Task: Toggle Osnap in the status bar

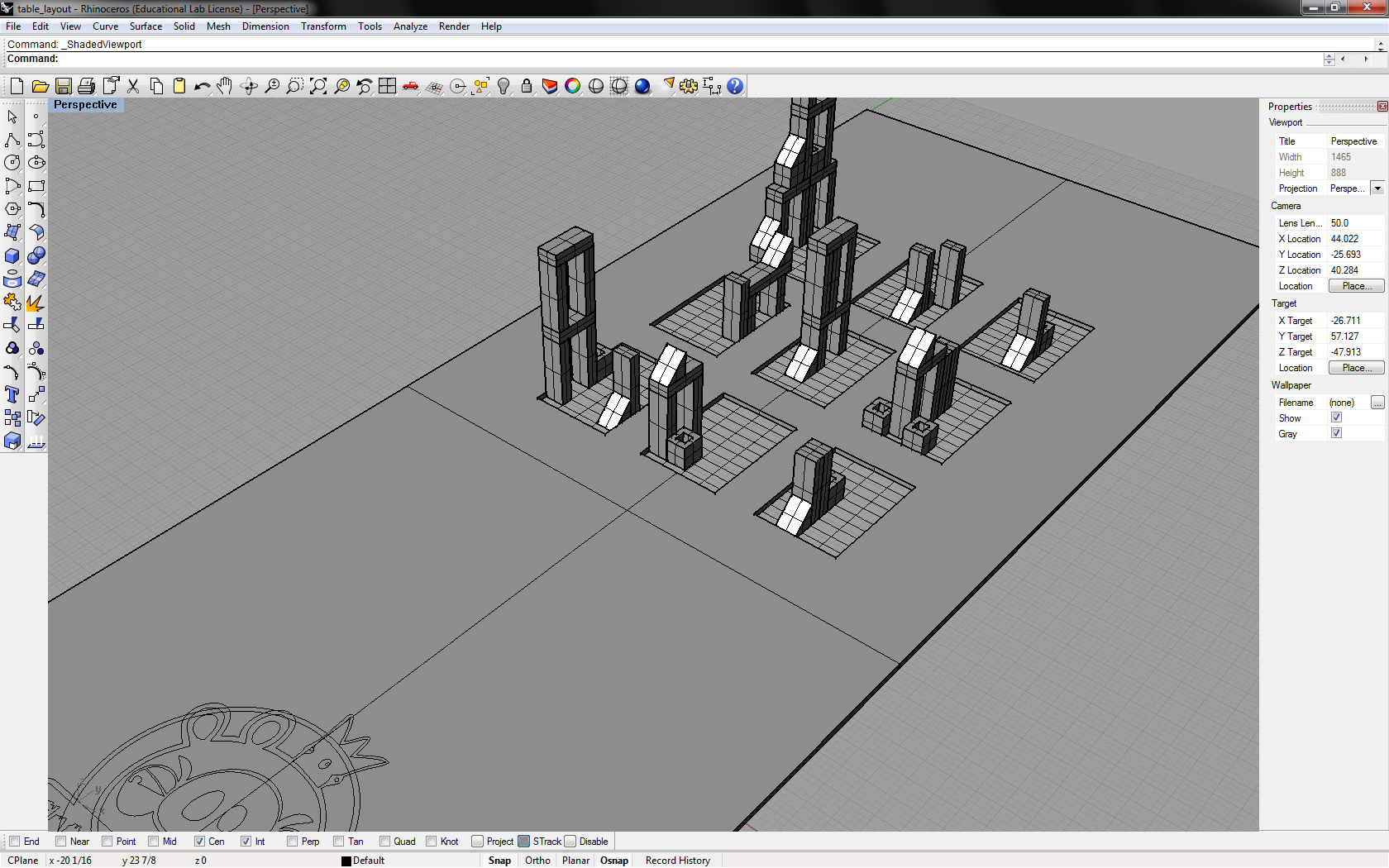Action: [x=614, y=861]
